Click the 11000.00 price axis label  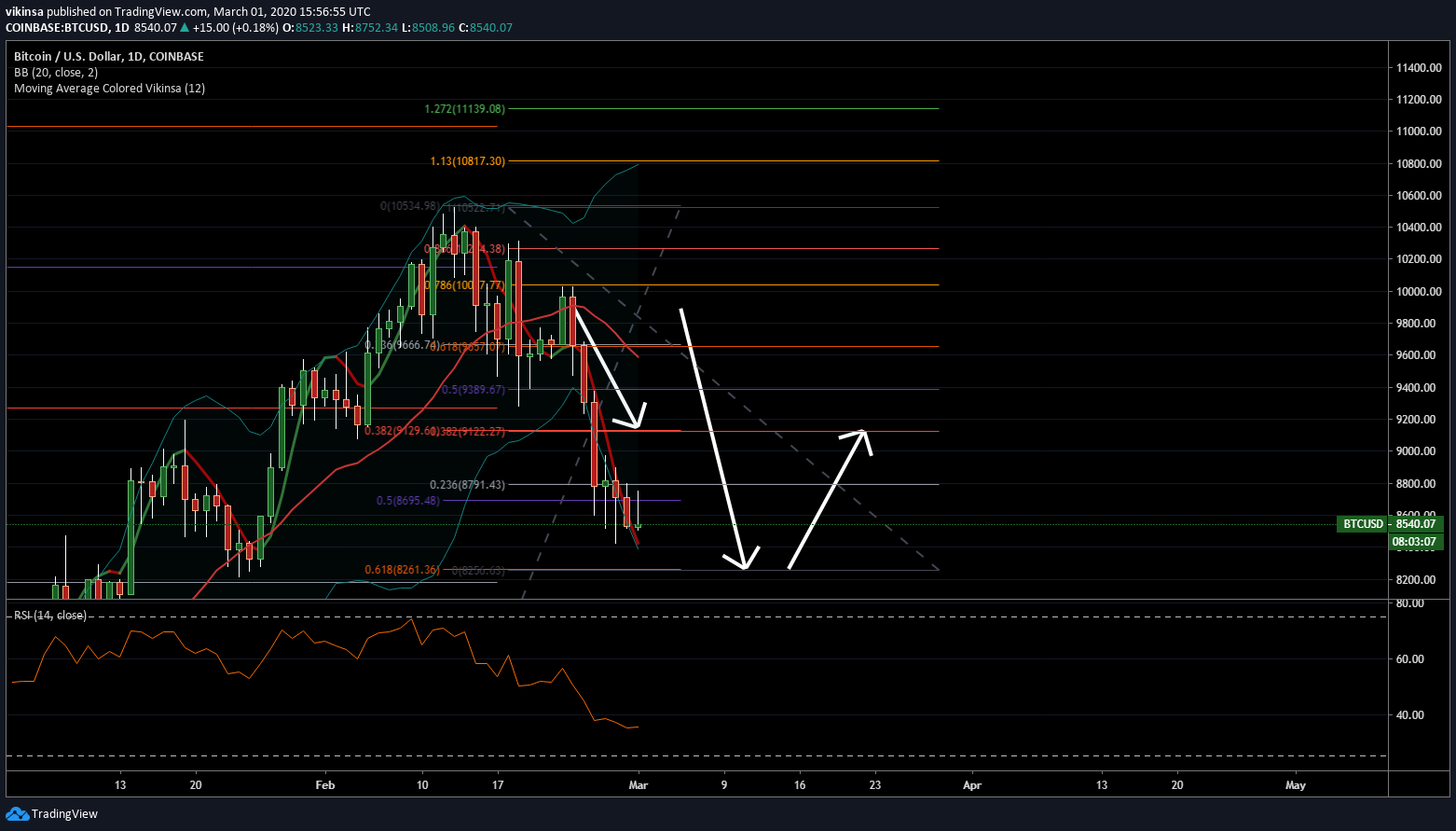click(x=1419, y=132)
